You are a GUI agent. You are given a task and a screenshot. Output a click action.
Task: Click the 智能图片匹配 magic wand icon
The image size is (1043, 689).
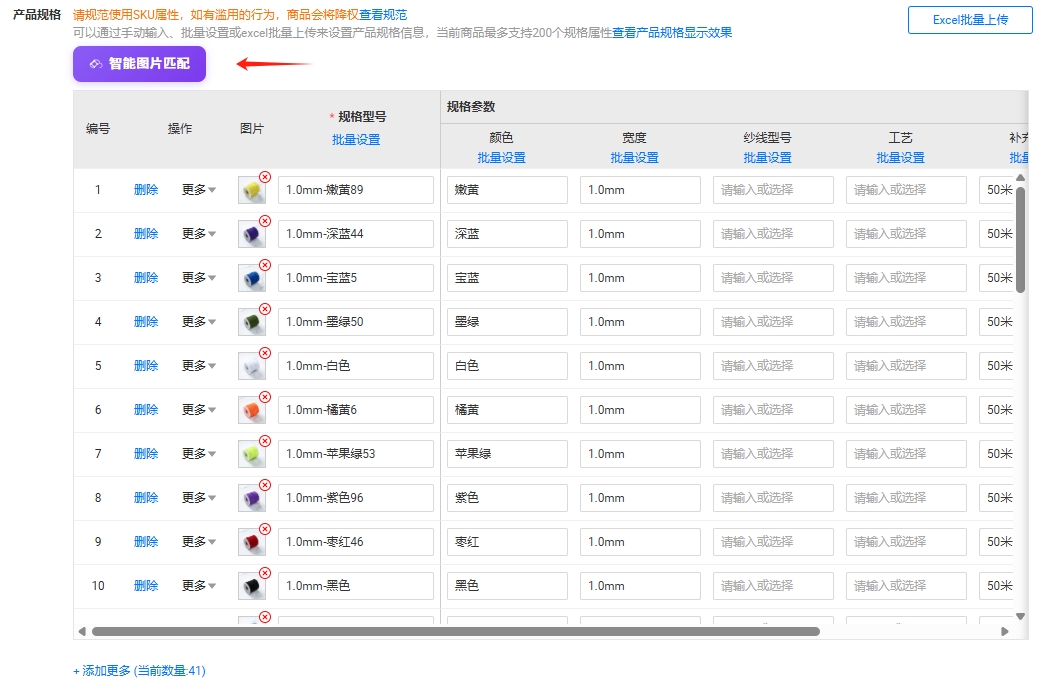tap(95, 63)
